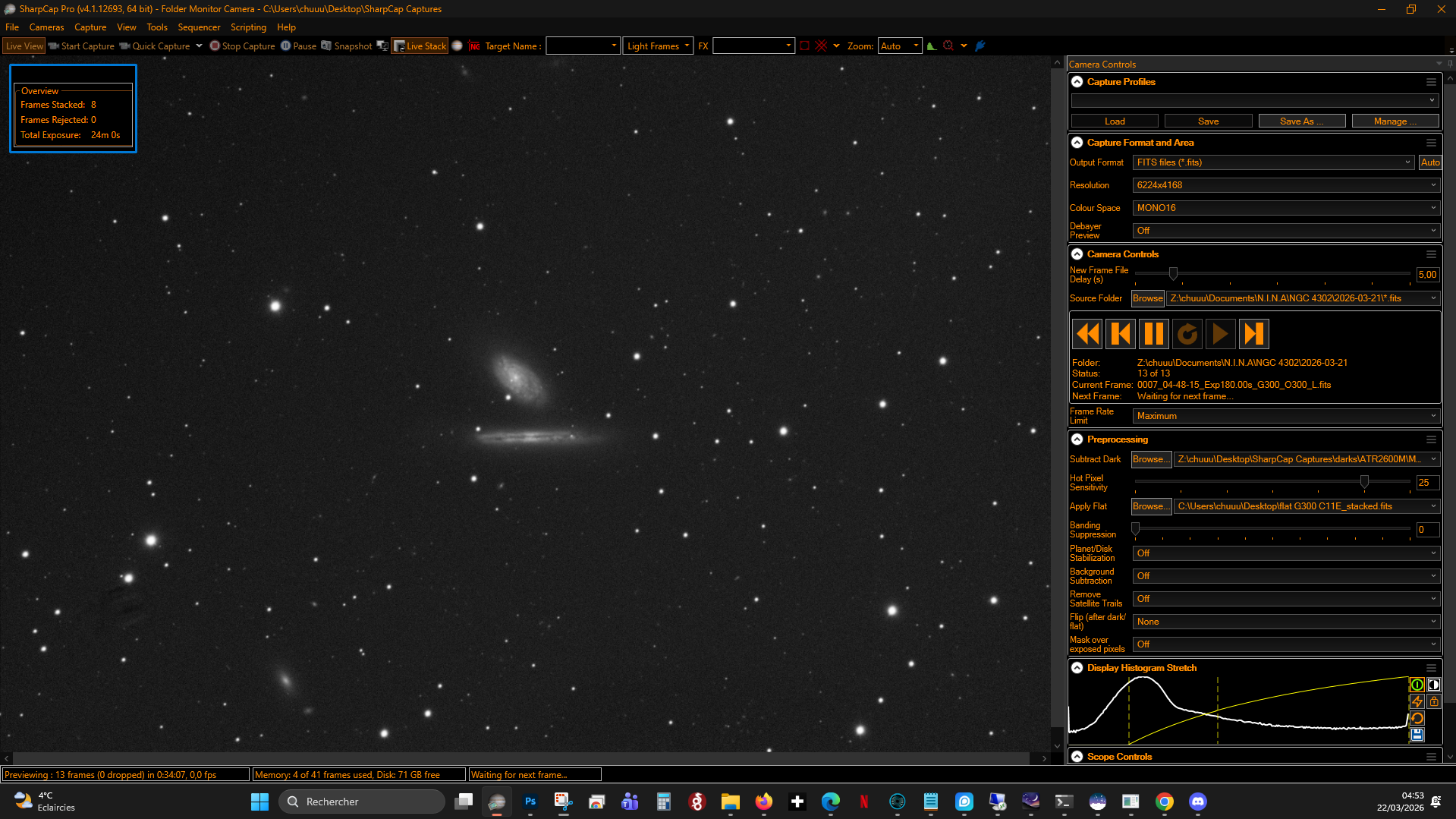
Task: Adjust the Hot Pixel Sensitivity slider
Action: click(x=1364, y=482)
